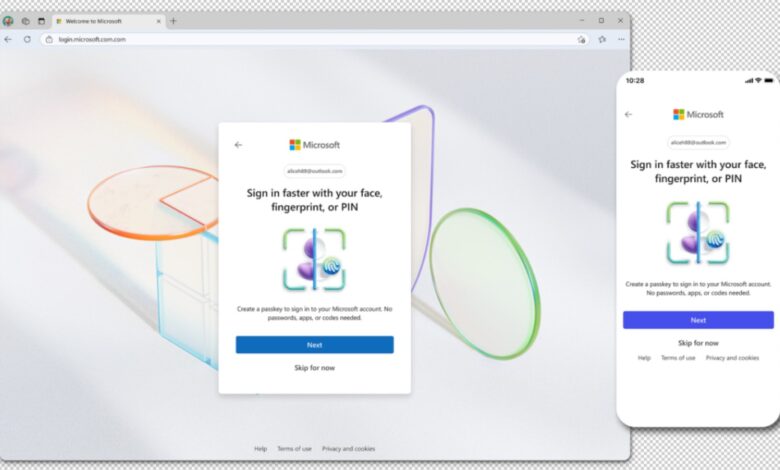Close the Welcome to Microsoft tab
The width and height of the screenshot is (780, 470).
point(158,20)
